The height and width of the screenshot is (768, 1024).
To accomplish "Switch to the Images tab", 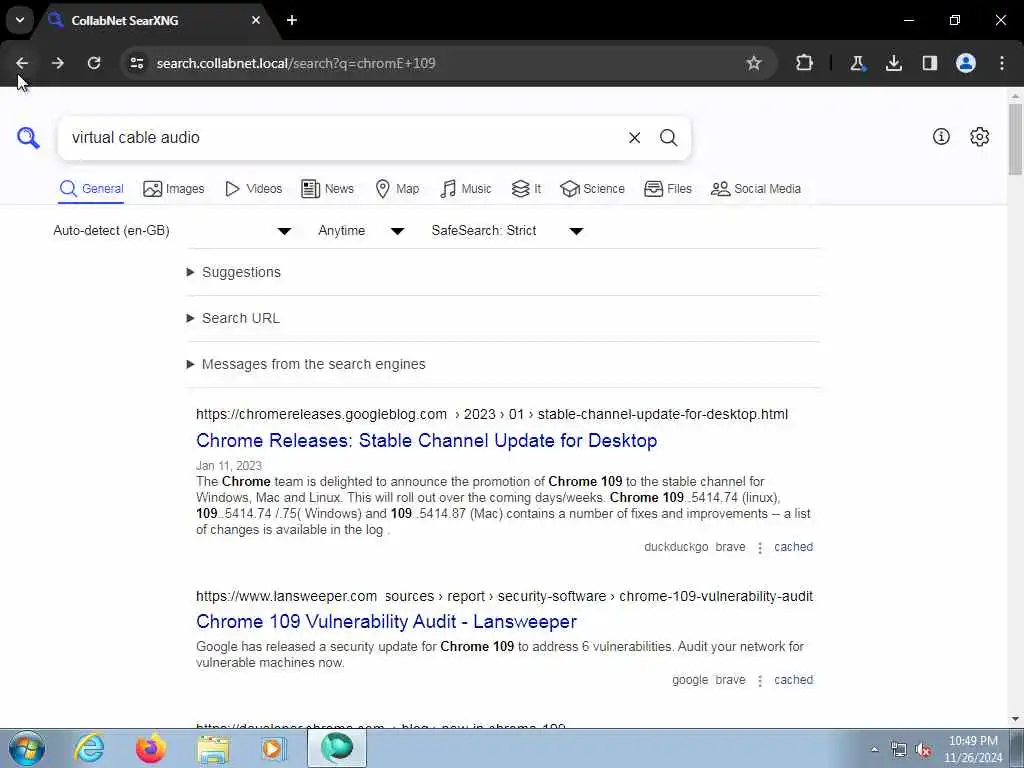I will (174, 189).
